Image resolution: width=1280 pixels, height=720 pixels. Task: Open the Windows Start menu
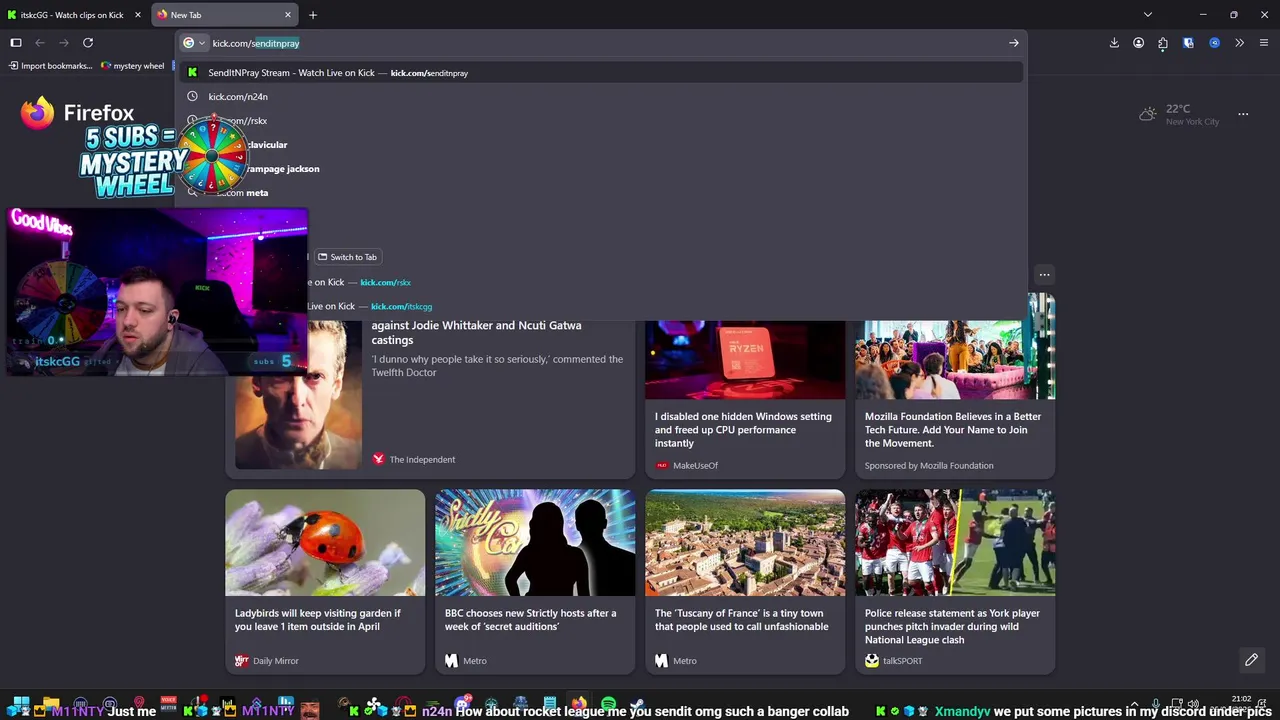(x=21, y=706)
